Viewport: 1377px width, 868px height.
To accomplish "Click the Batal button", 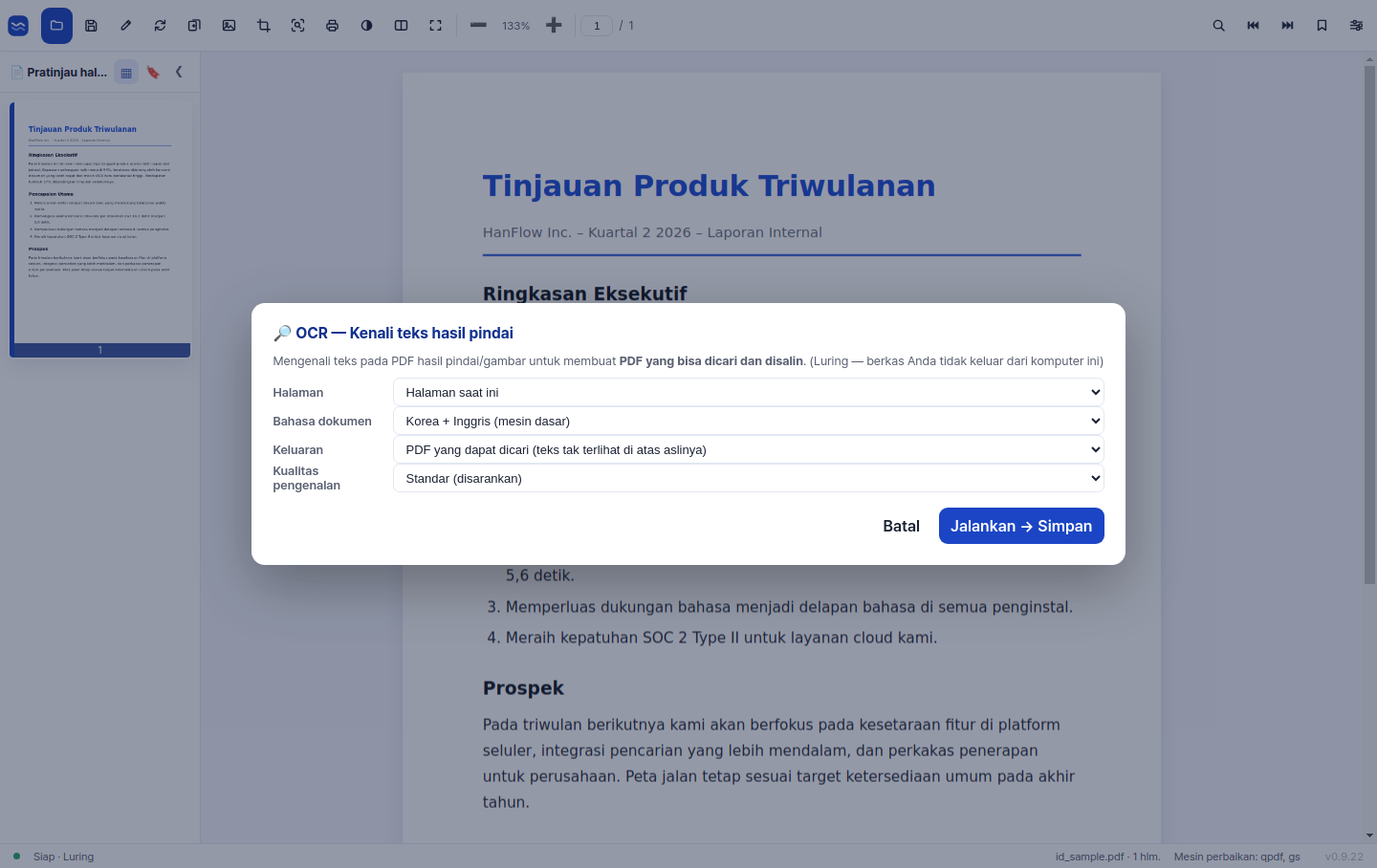I will click(901, 526).
